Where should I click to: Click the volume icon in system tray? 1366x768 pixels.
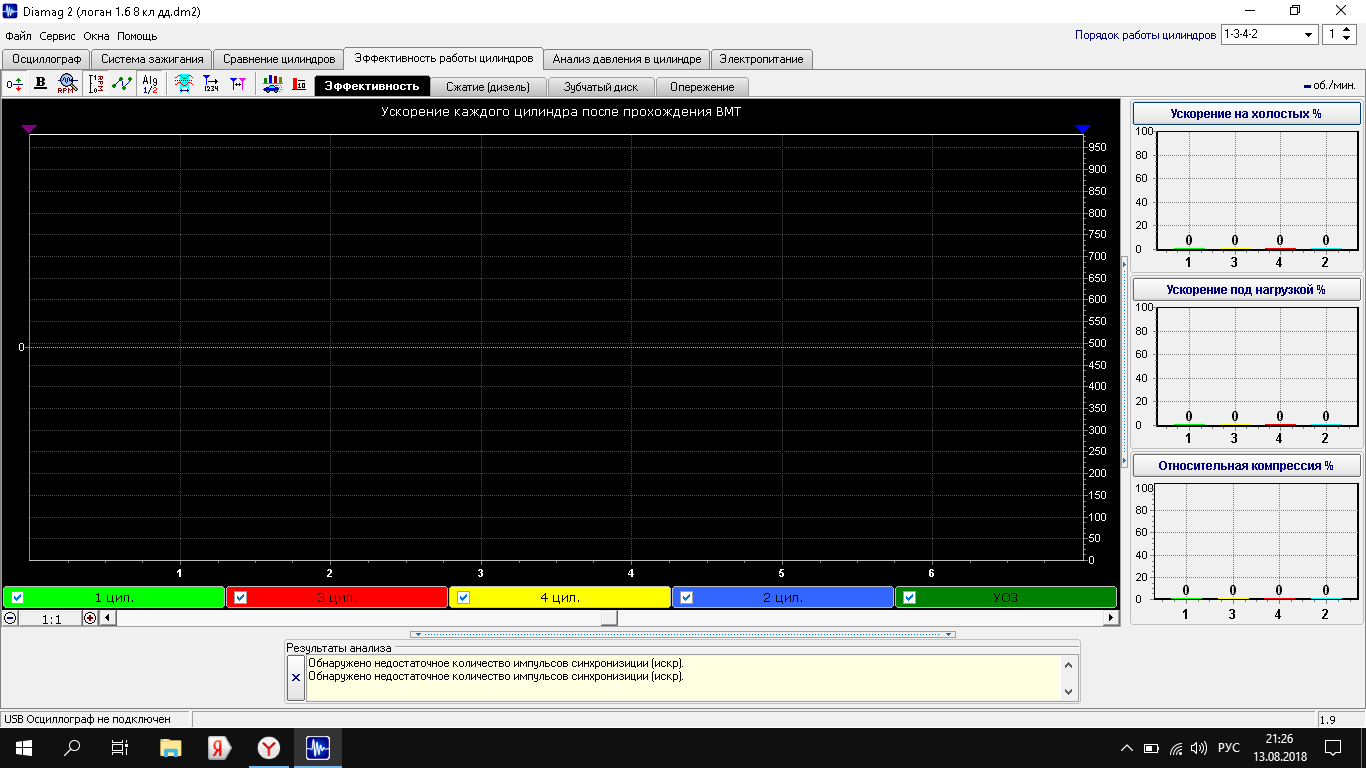[x=1199, y=747]
